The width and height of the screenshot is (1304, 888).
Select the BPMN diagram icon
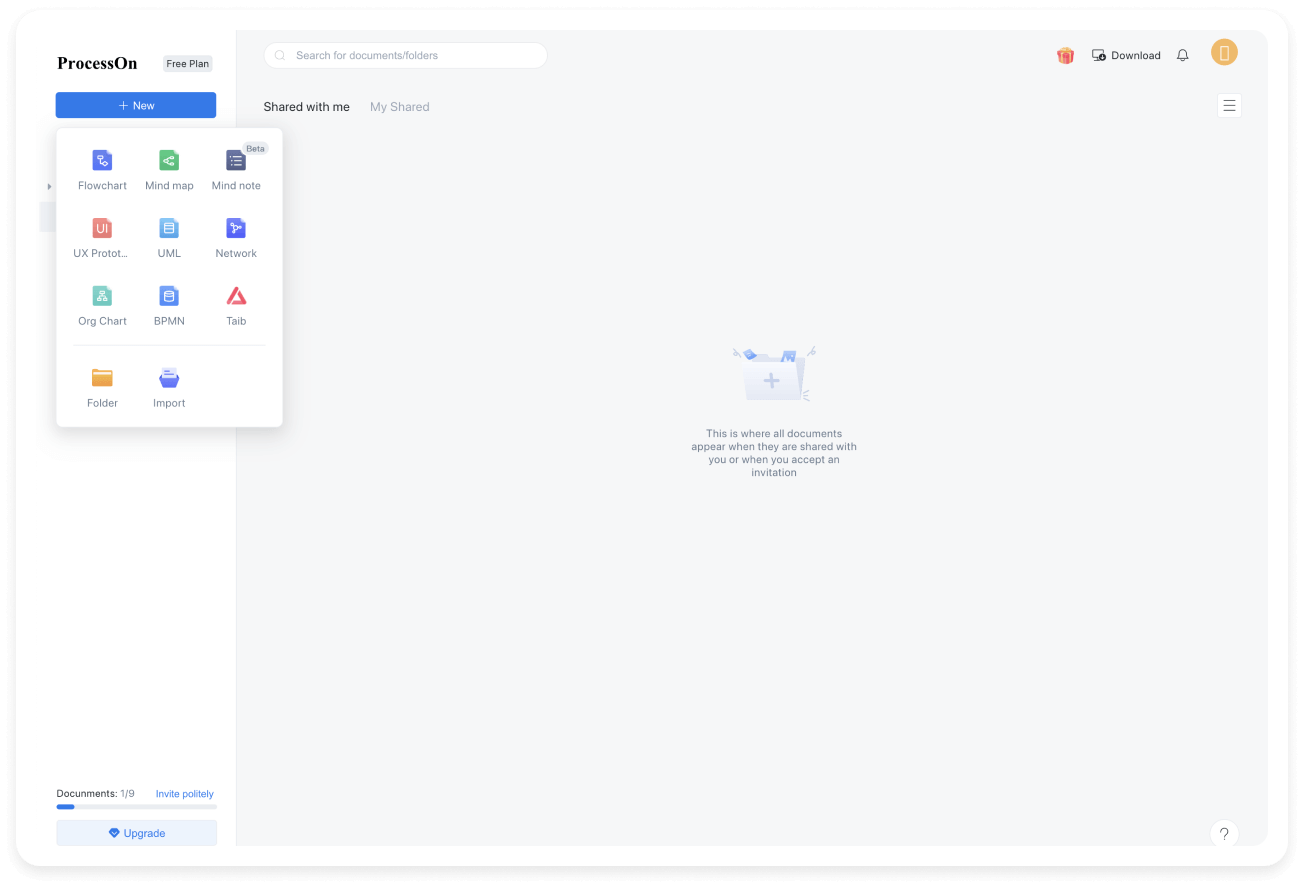point(169,296)
